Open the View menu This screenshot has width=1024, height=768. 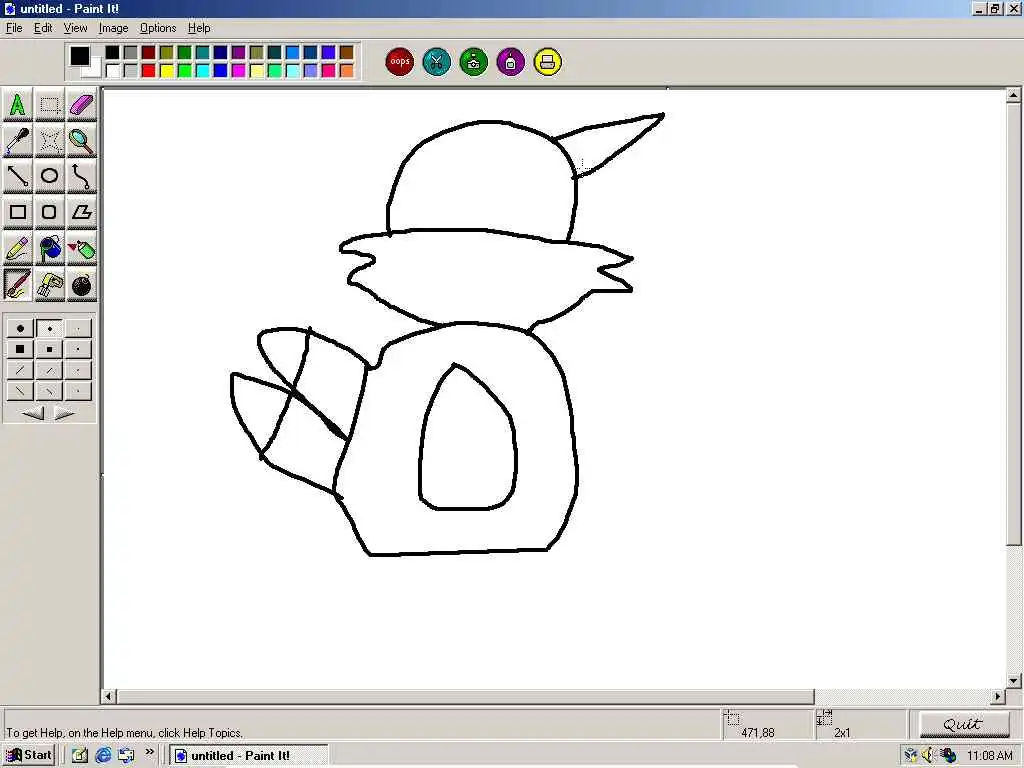point(75,28)
